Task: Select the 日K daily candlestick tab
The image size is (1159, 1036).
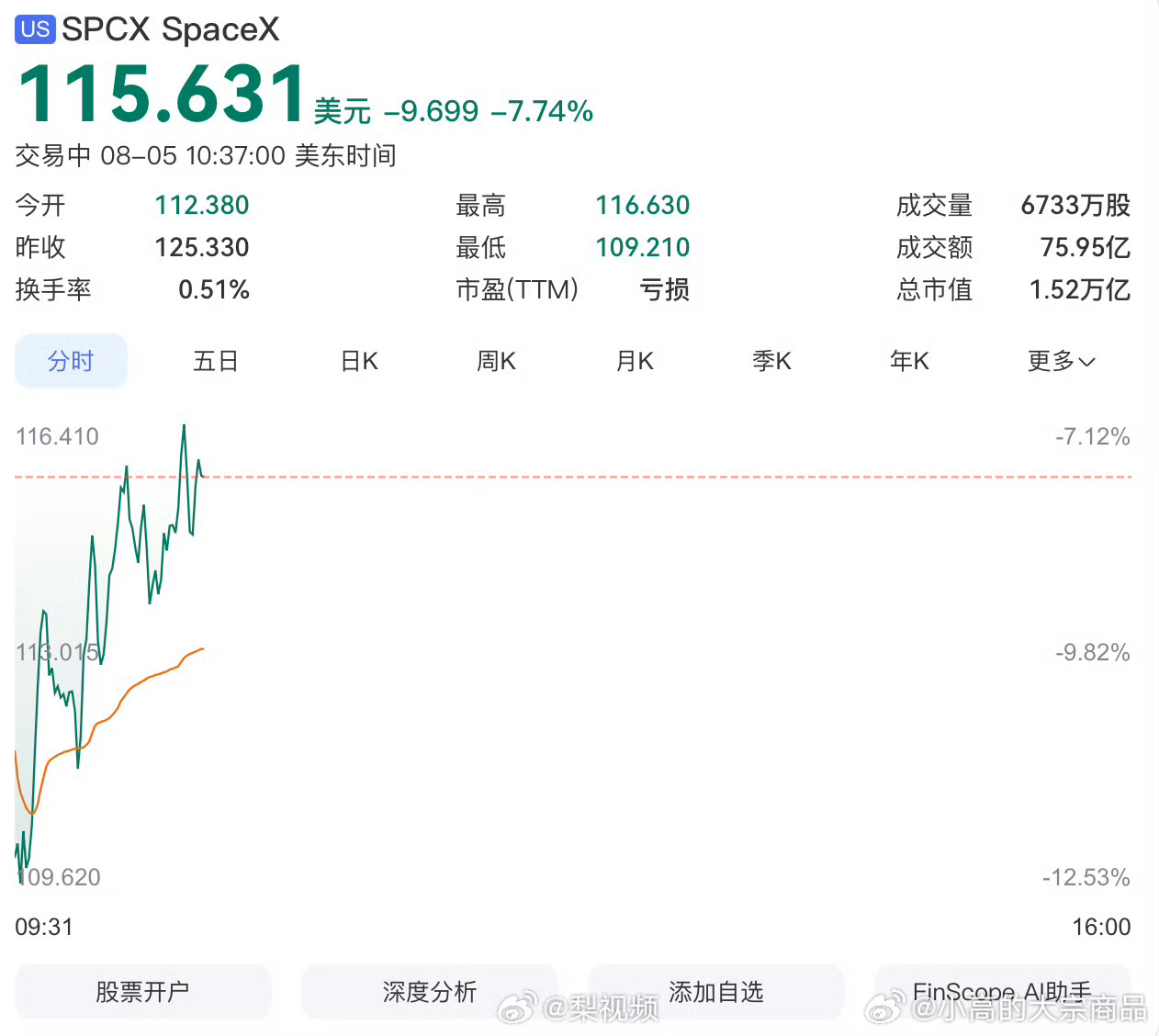Action: pyautogui.click(x=359, y=361)
